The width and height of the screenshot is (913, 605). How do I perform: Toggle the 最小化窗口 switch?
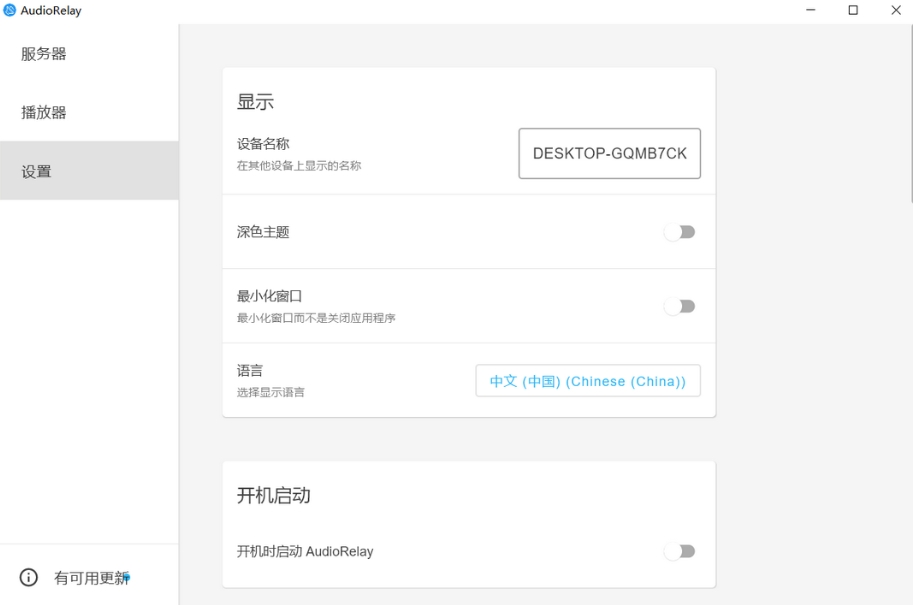pos(680,306)
